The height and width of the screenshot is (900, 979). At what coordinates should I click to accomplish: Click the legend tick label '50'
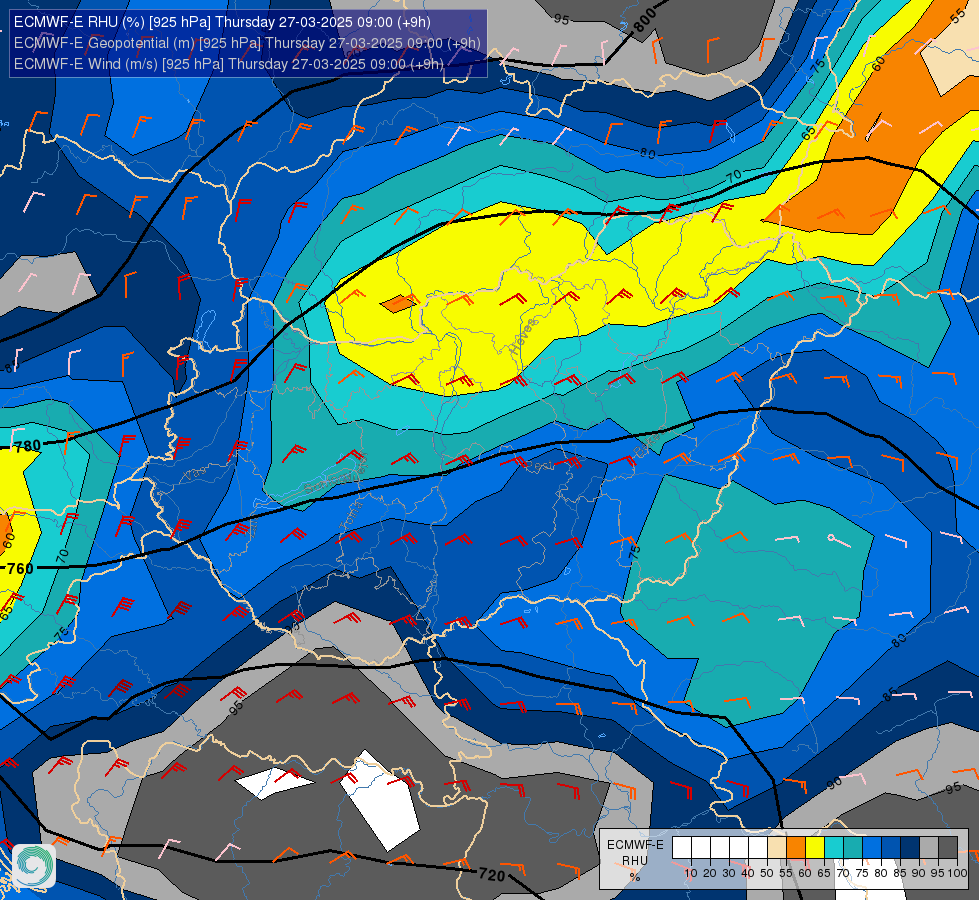click(x=767, y=873)
